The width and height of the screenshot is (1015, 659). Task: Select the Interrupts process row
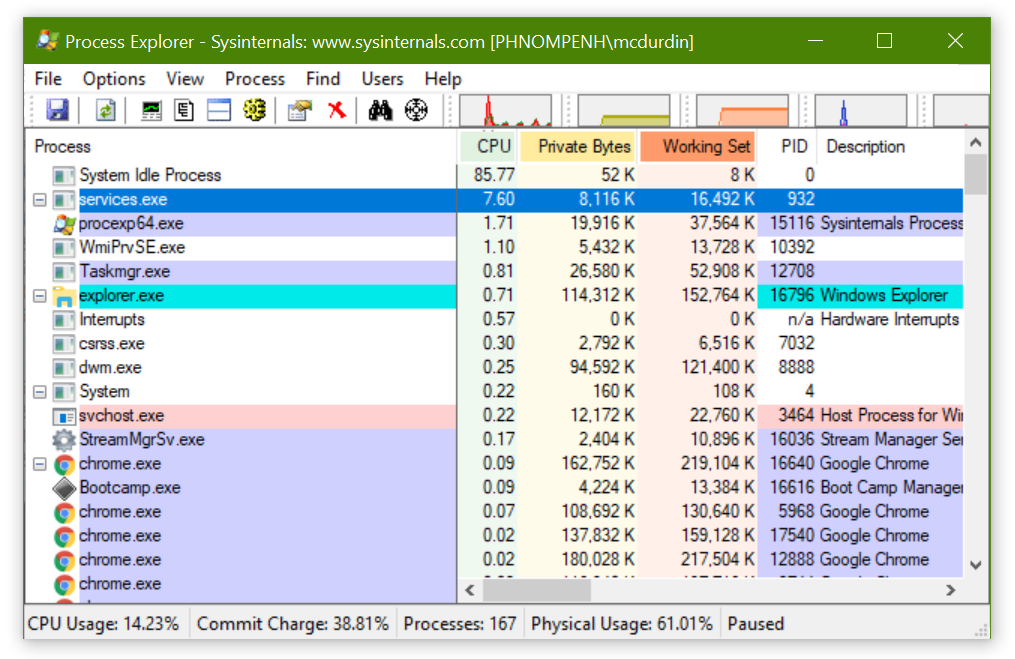[x=495, y=320]
